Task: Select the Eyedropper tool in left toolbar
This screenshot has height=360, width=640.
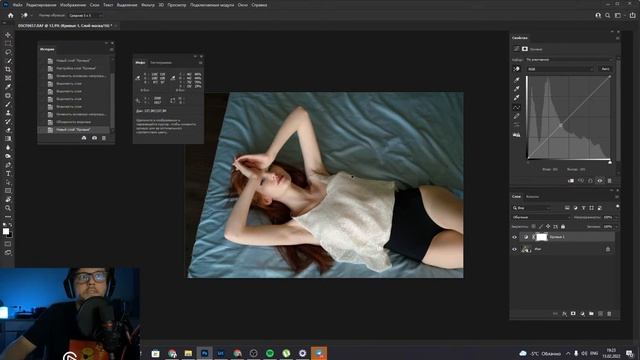Action: tap(8, 87)
